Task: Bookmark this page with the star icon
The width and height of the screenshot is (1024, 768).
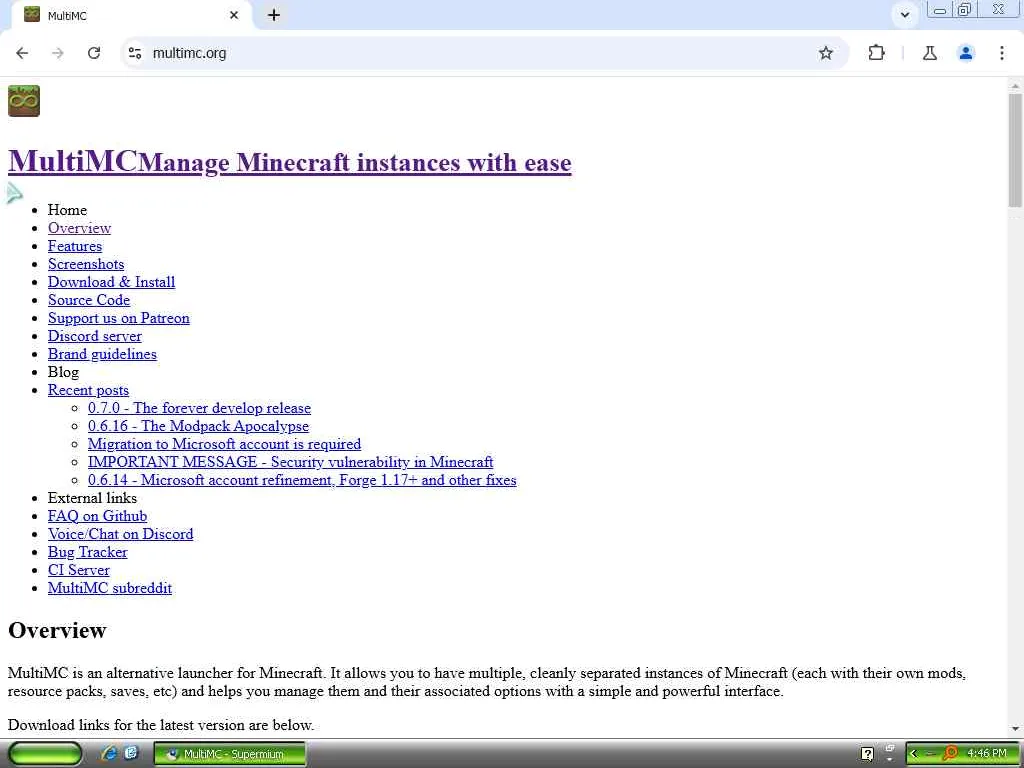Action: (825, 53)
